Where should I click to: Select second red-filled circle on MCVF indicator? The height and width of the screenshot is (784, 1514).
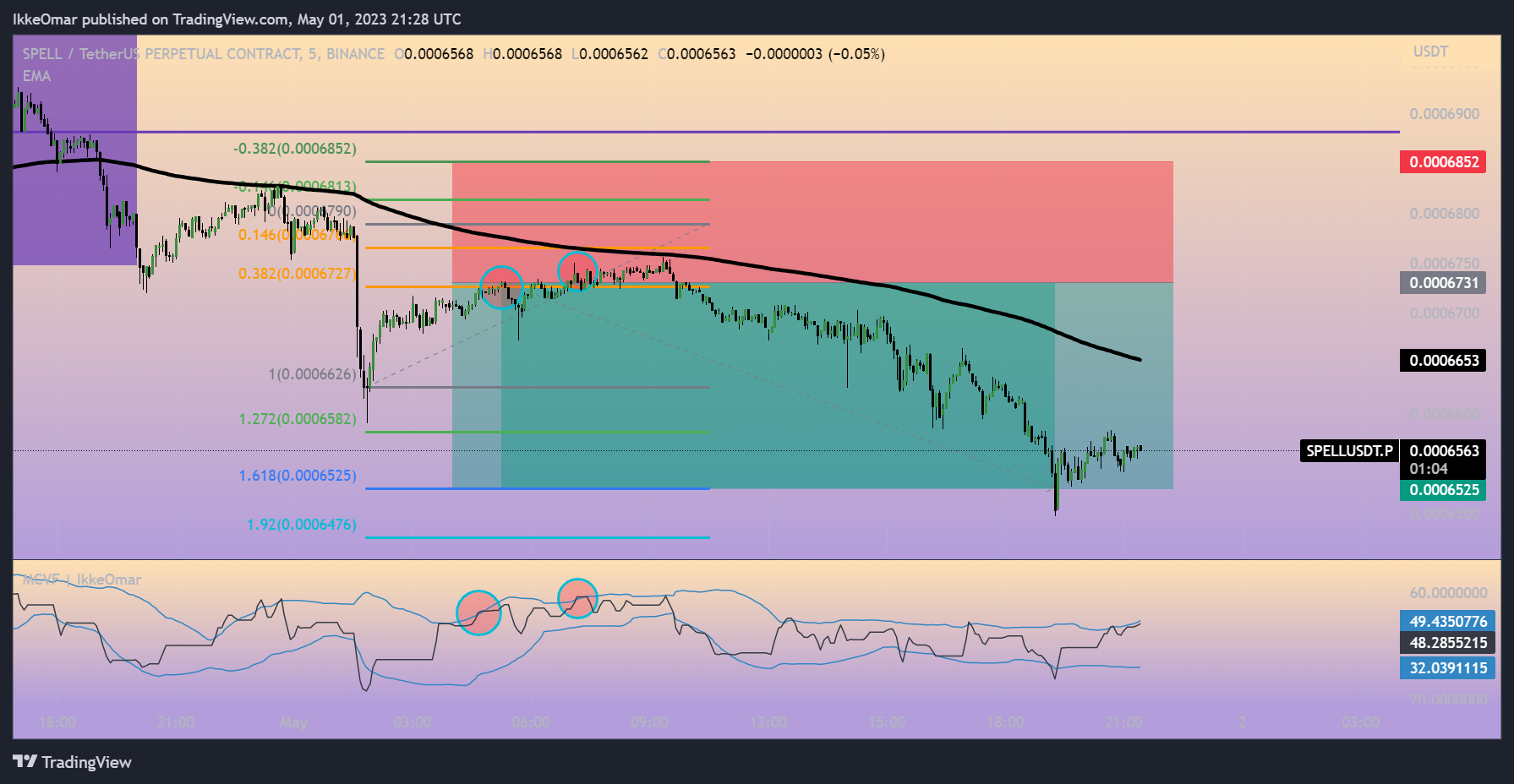tap(578, 598)
